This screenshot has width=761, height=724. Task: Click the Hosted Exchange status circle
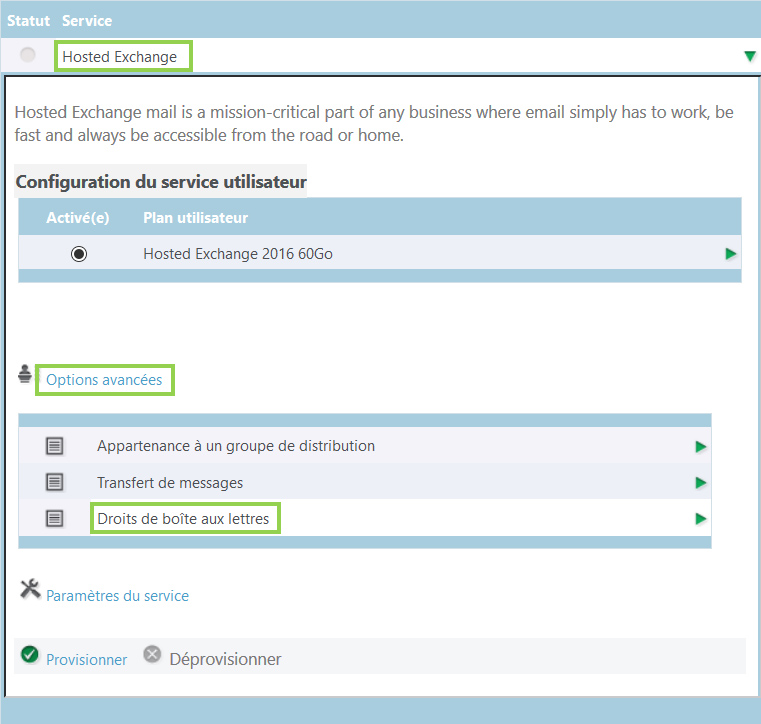coord(28,55)
